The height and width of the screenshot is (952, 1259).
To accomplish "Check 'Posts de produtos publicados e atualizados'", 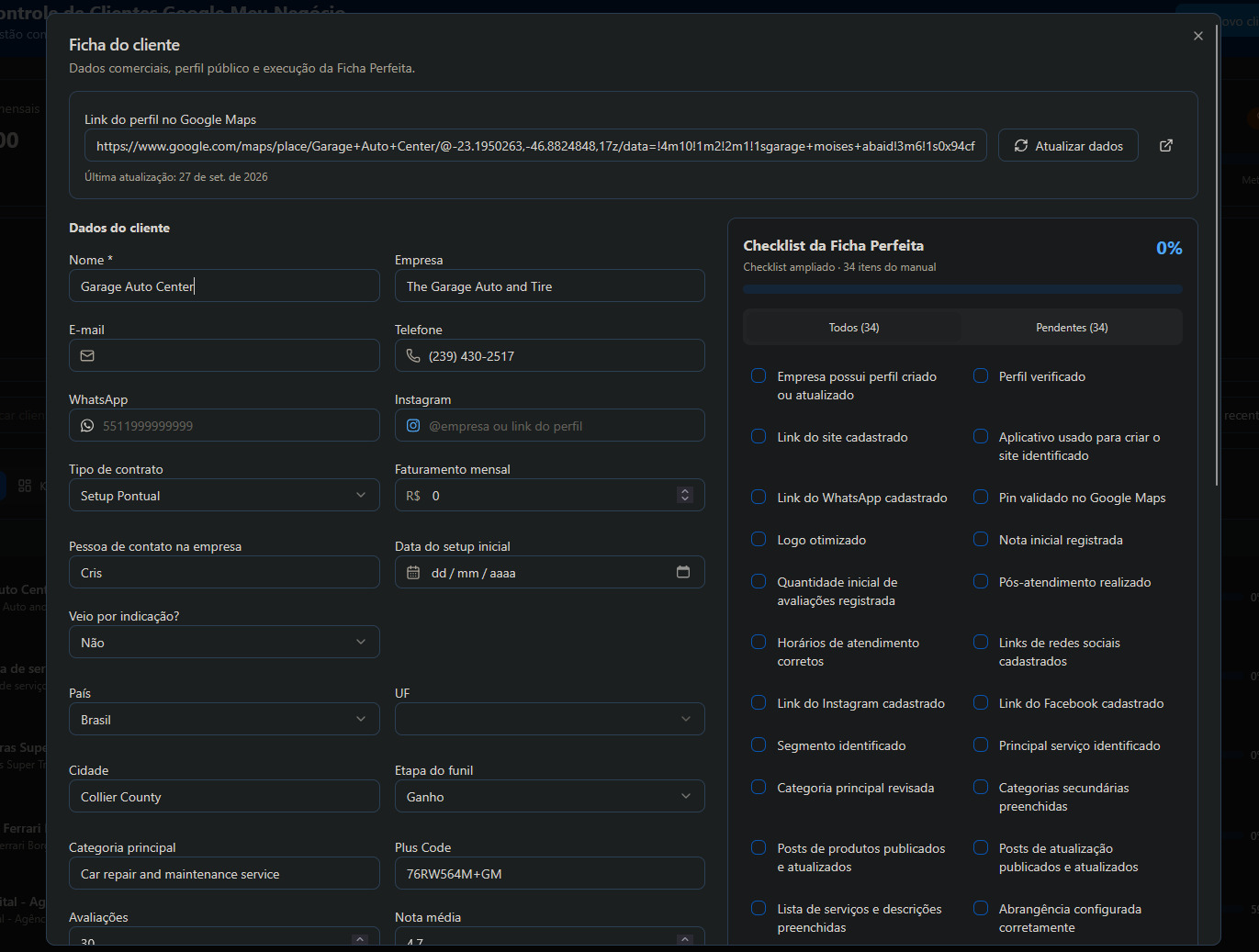I will pyautogui.click(x=759, y=847).
